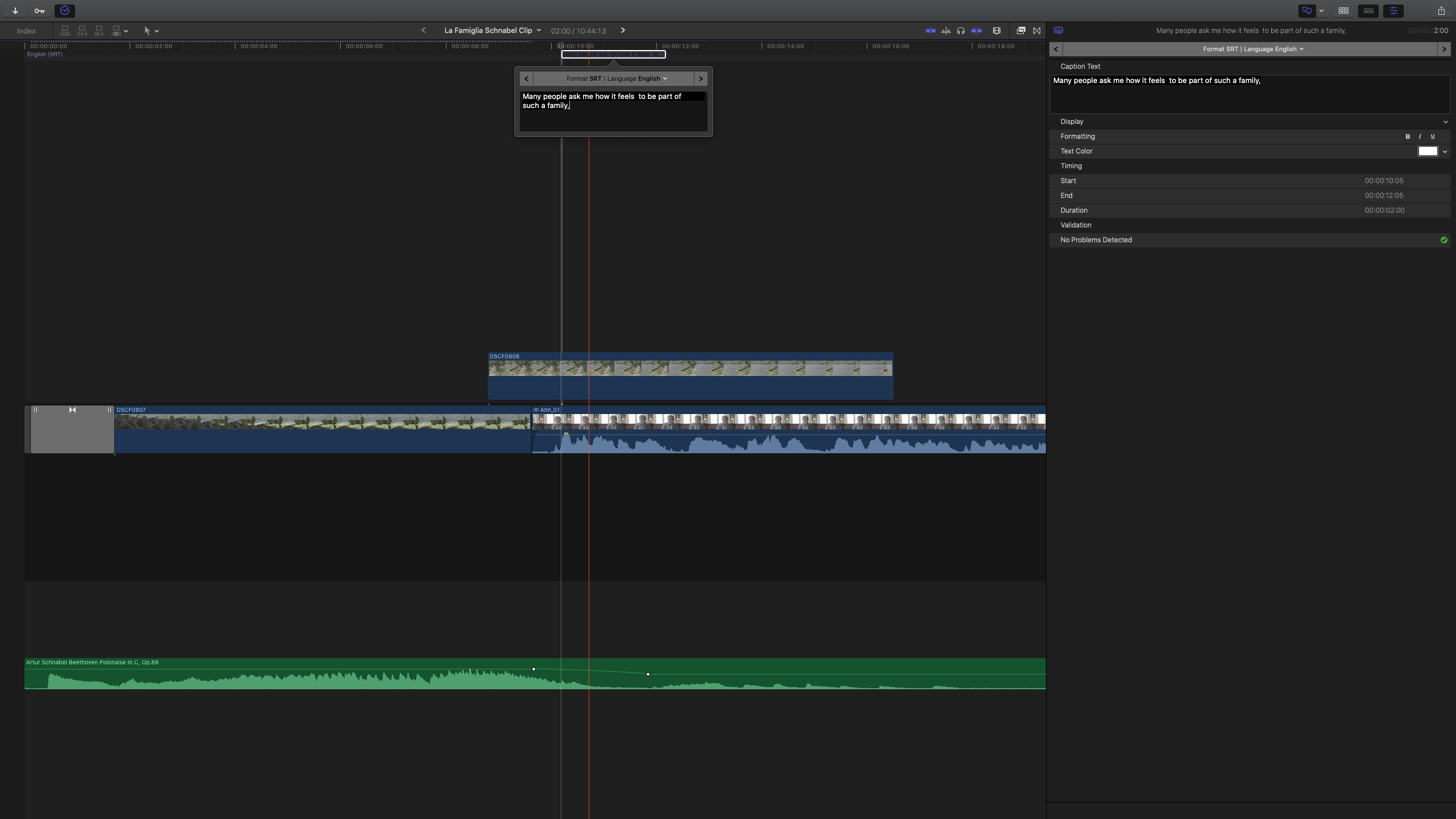The width and height of the screenshot is (1456, 819).
Task: Click the 00:00:12:00 ruler mark
Action: 680,46
